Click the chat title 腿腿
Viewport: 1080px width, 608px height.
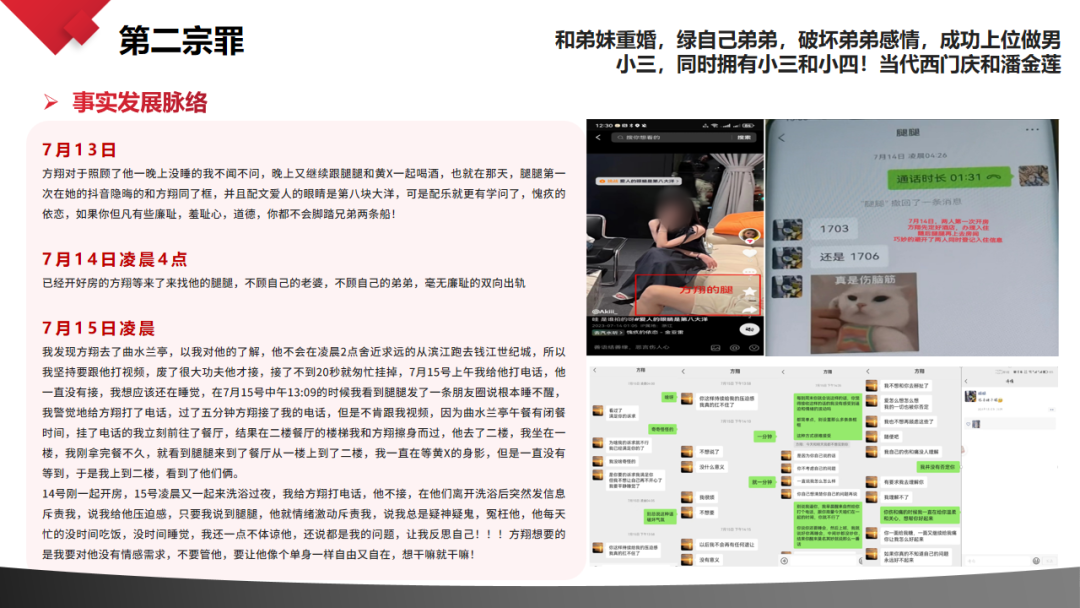[x=908, y=132]
